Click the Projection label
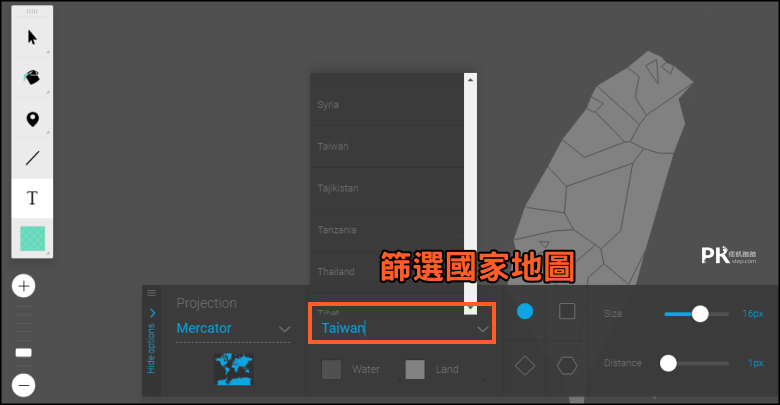Viewport: 780px width, 405px height. pyautogui.click(x=206, y=303)
